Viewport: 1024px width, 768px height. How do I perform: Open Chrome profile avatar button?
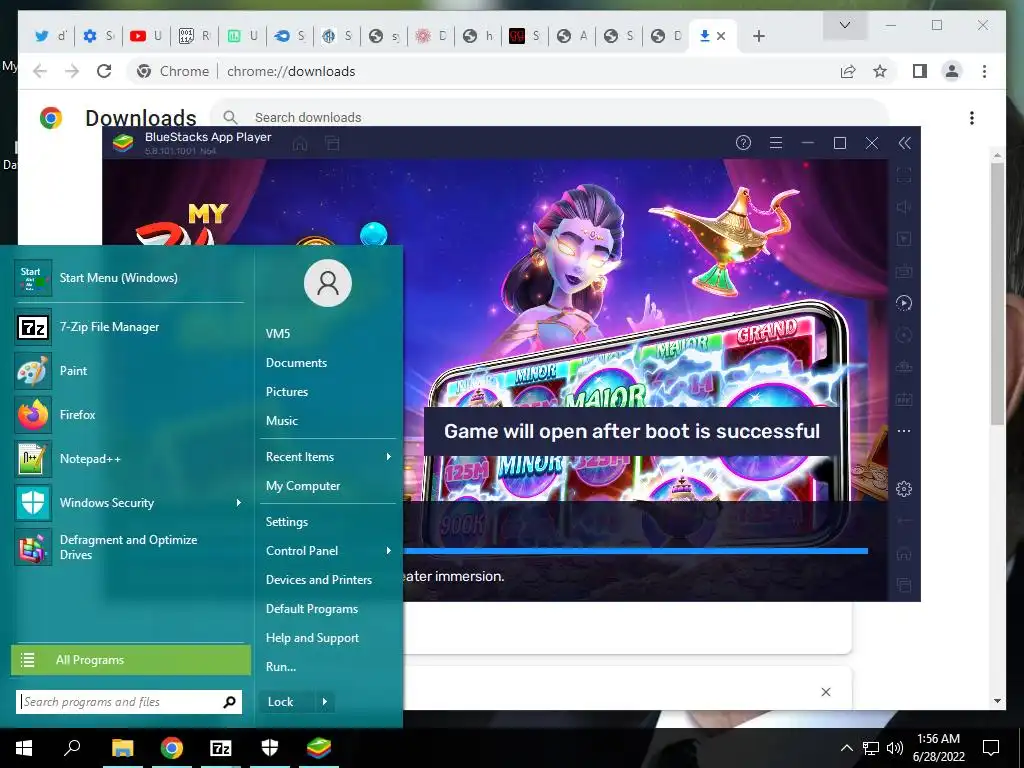952,71
